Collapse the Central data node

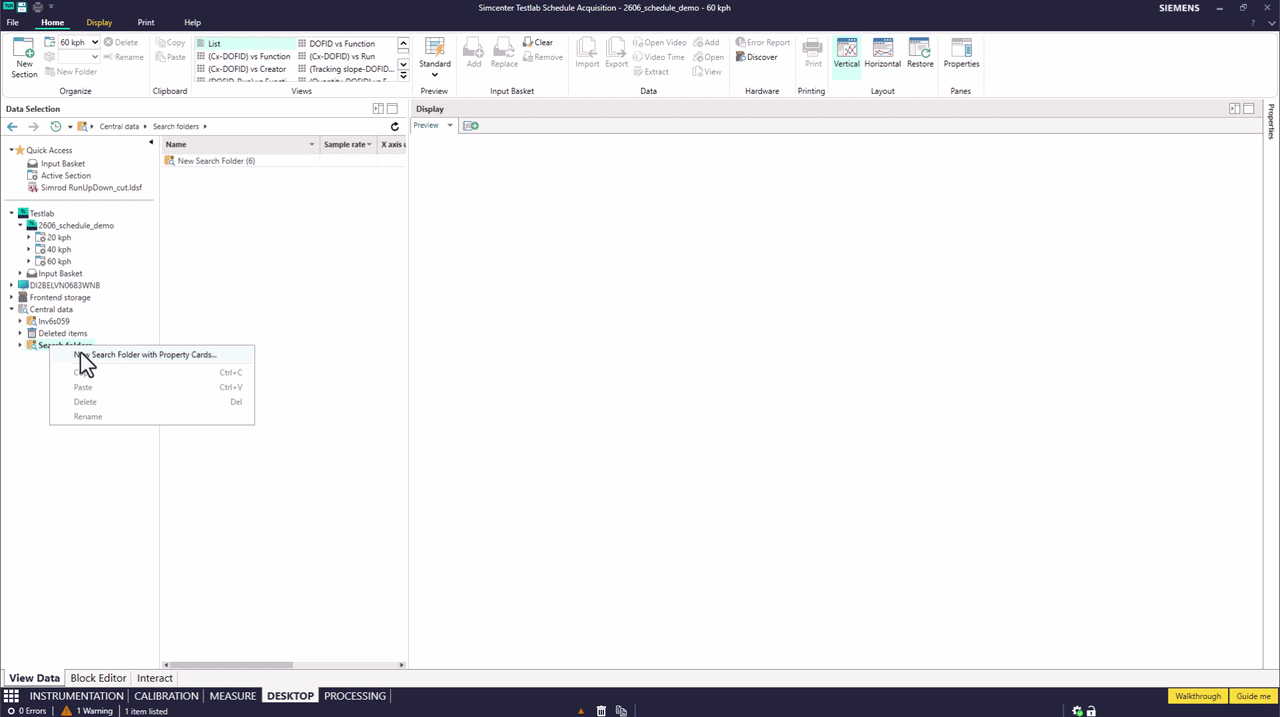click(x=12, y=310)
